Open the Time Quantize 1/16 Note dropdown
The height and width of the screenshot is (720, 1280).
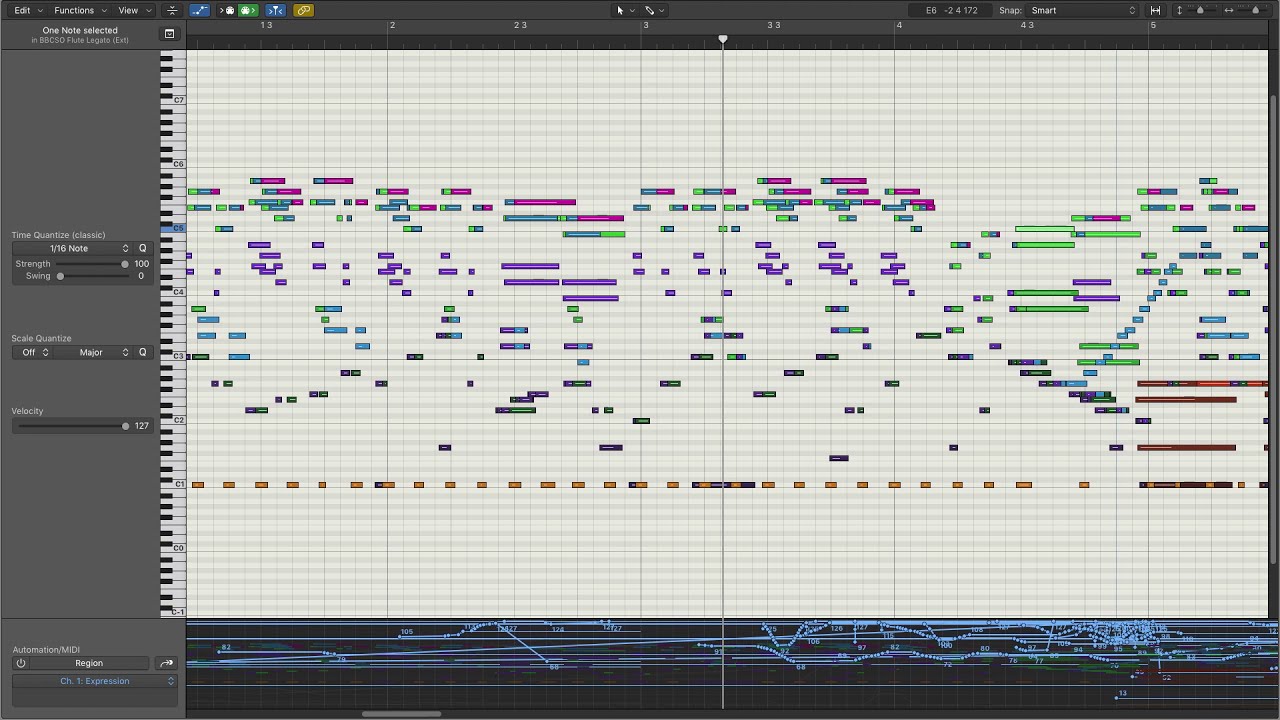72,248
